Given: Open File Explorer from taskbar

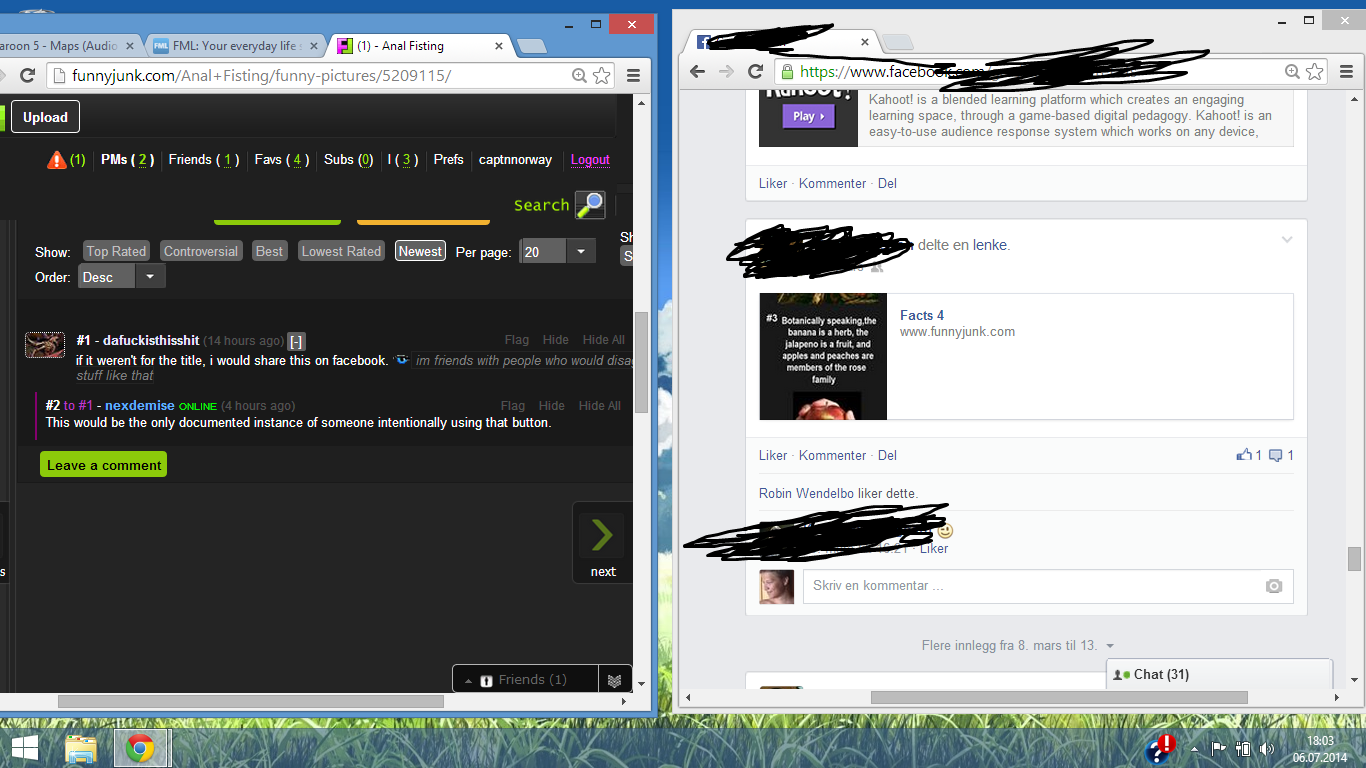Looking at the screenshot, I should coord(81,749).
